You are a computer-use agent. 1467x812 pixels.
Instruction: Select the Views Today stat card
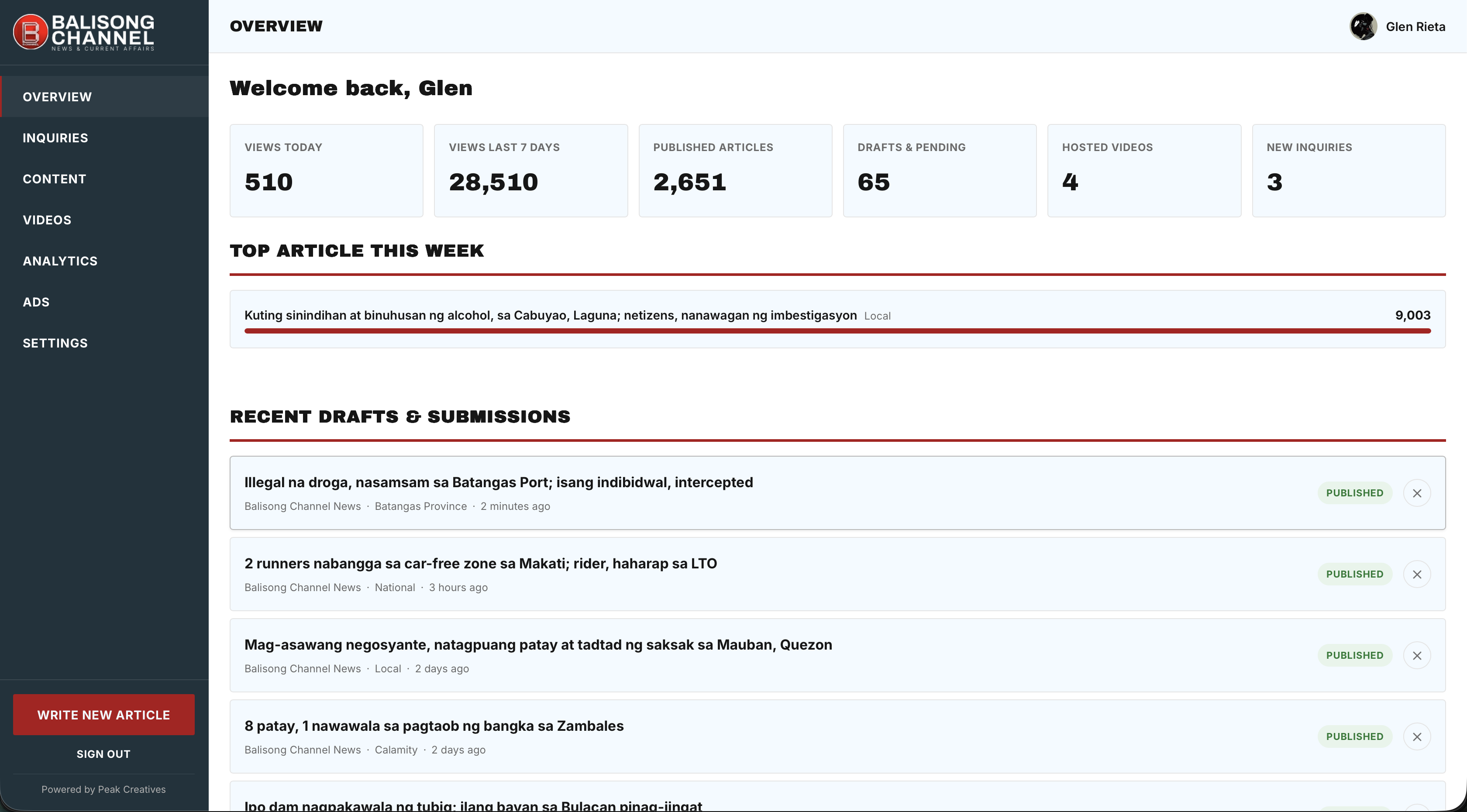click(x=326, y=171)
